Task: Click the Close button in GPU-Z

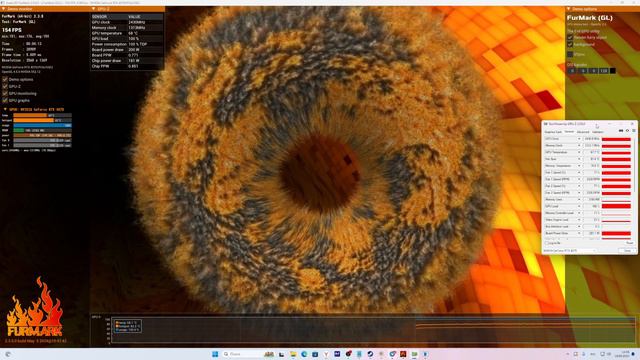Action: pyautogui.click(x=628, y=251)
